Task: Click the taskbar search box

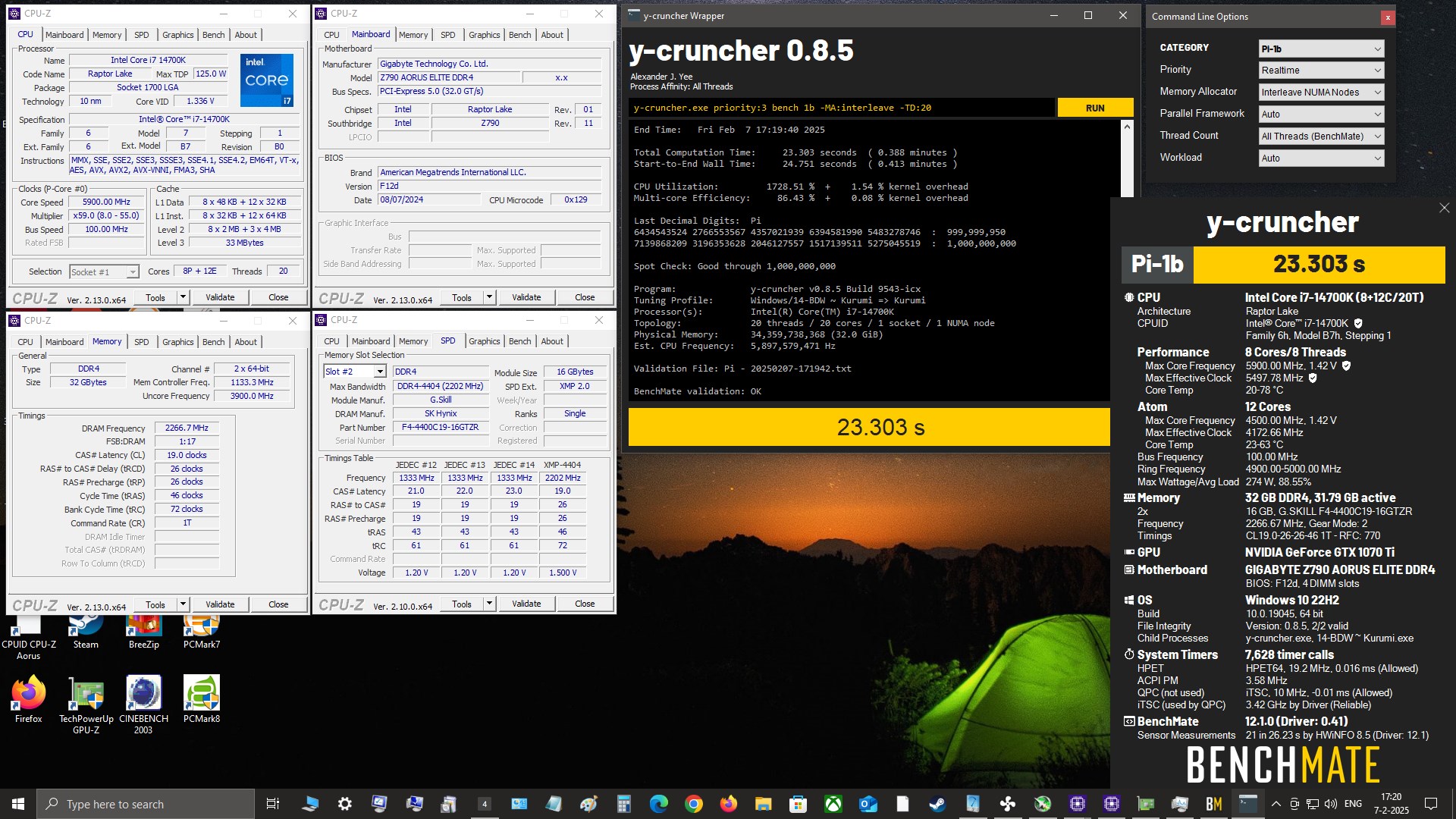Action: pos(146,804)
